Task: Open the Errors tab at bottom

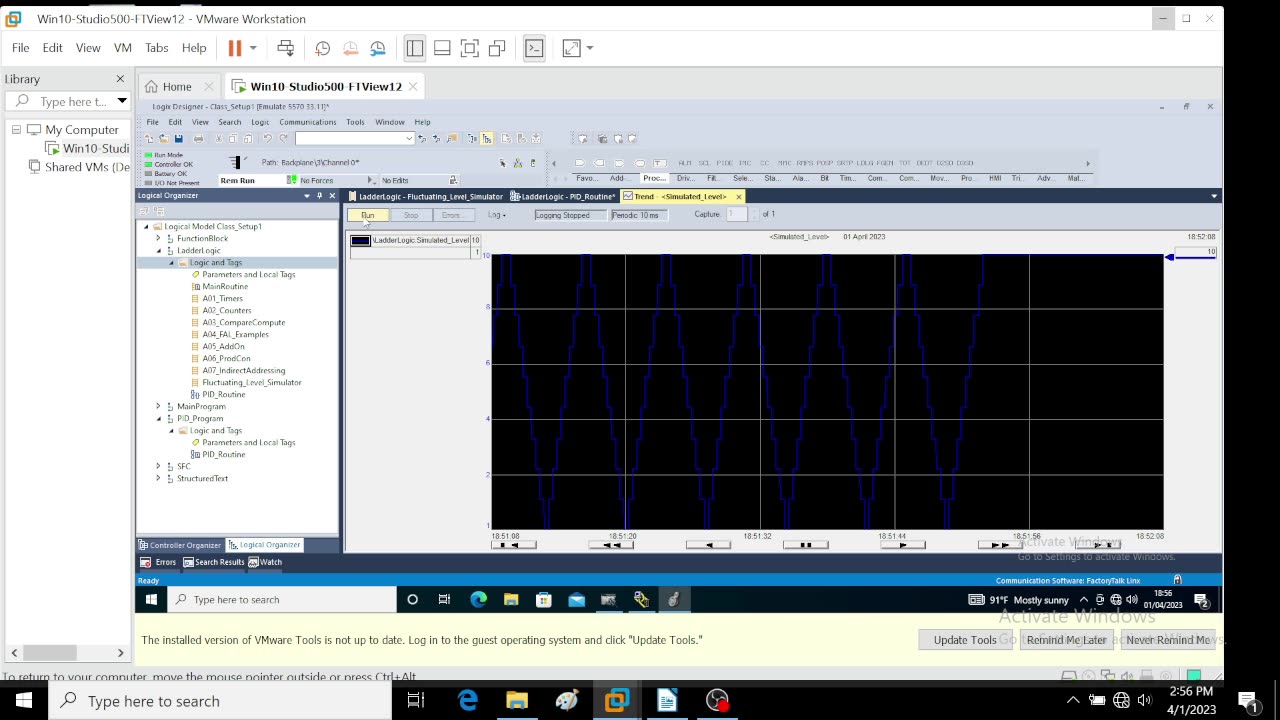Action: (x=159, y=562)
